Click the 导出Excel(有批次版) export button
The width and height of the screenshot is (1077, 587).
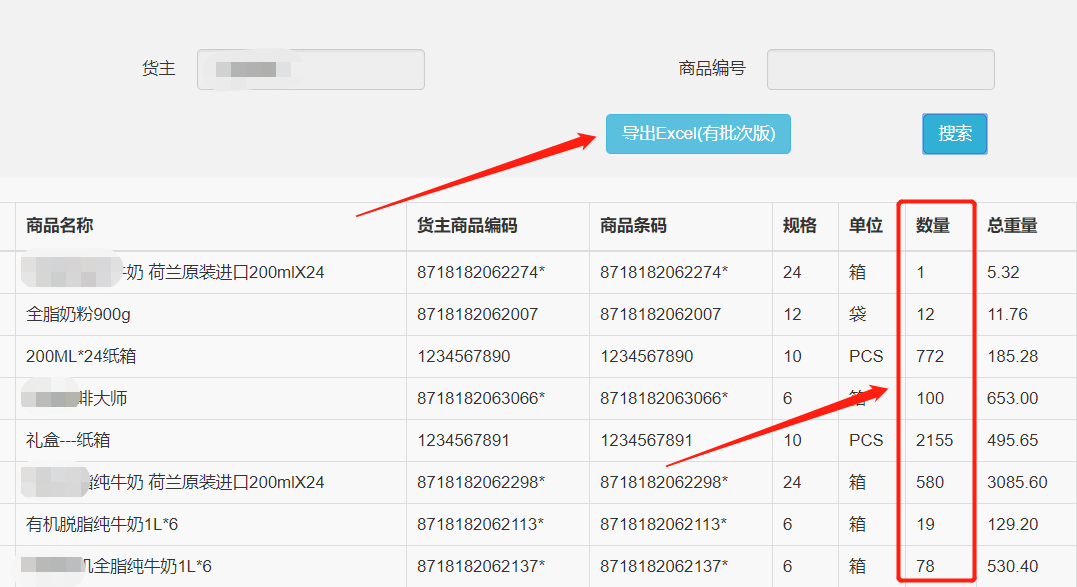pos(698,134)
